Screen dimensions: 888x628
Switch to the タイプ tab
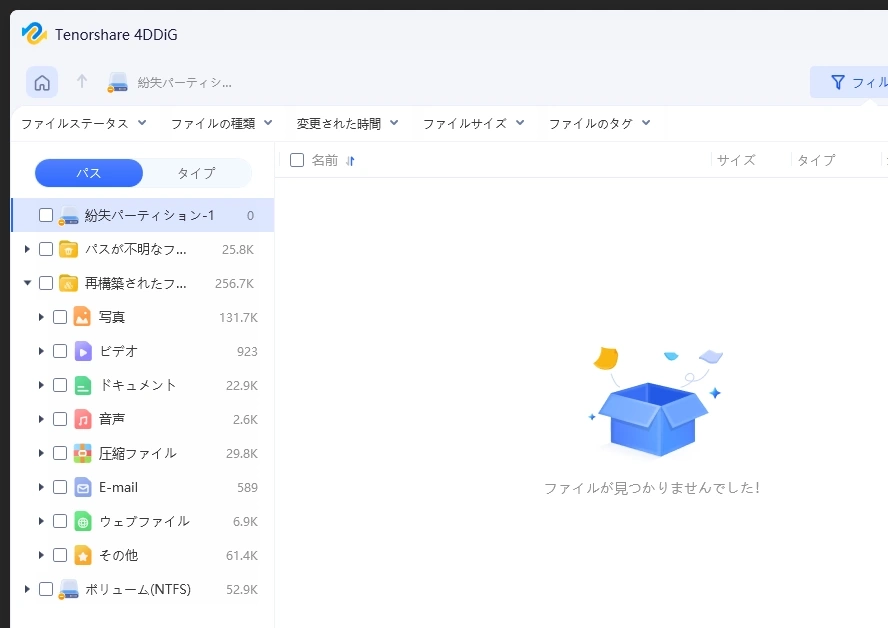click(x=195, y=172)
